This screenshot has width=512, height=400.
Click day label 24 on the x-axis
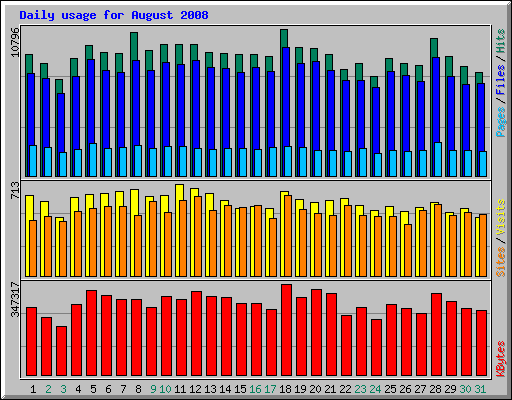(375, 389)
